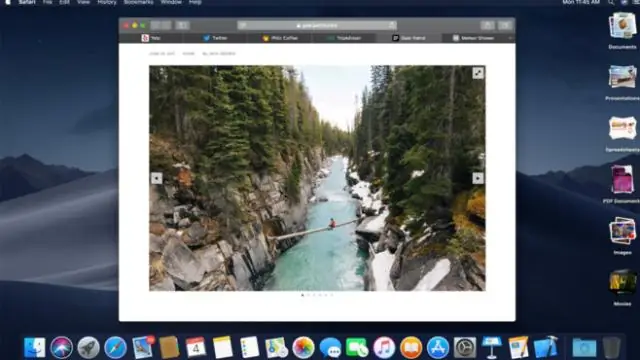Click the Safari address bar field
The width and height of the screenshot is (640, 360).
click(317, 25)
